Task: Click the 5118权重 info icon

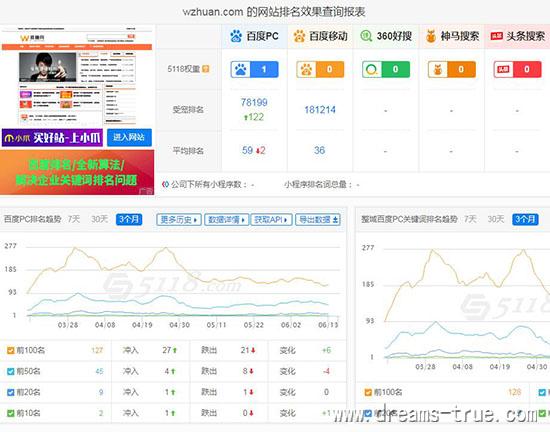Action: [206, 69]
